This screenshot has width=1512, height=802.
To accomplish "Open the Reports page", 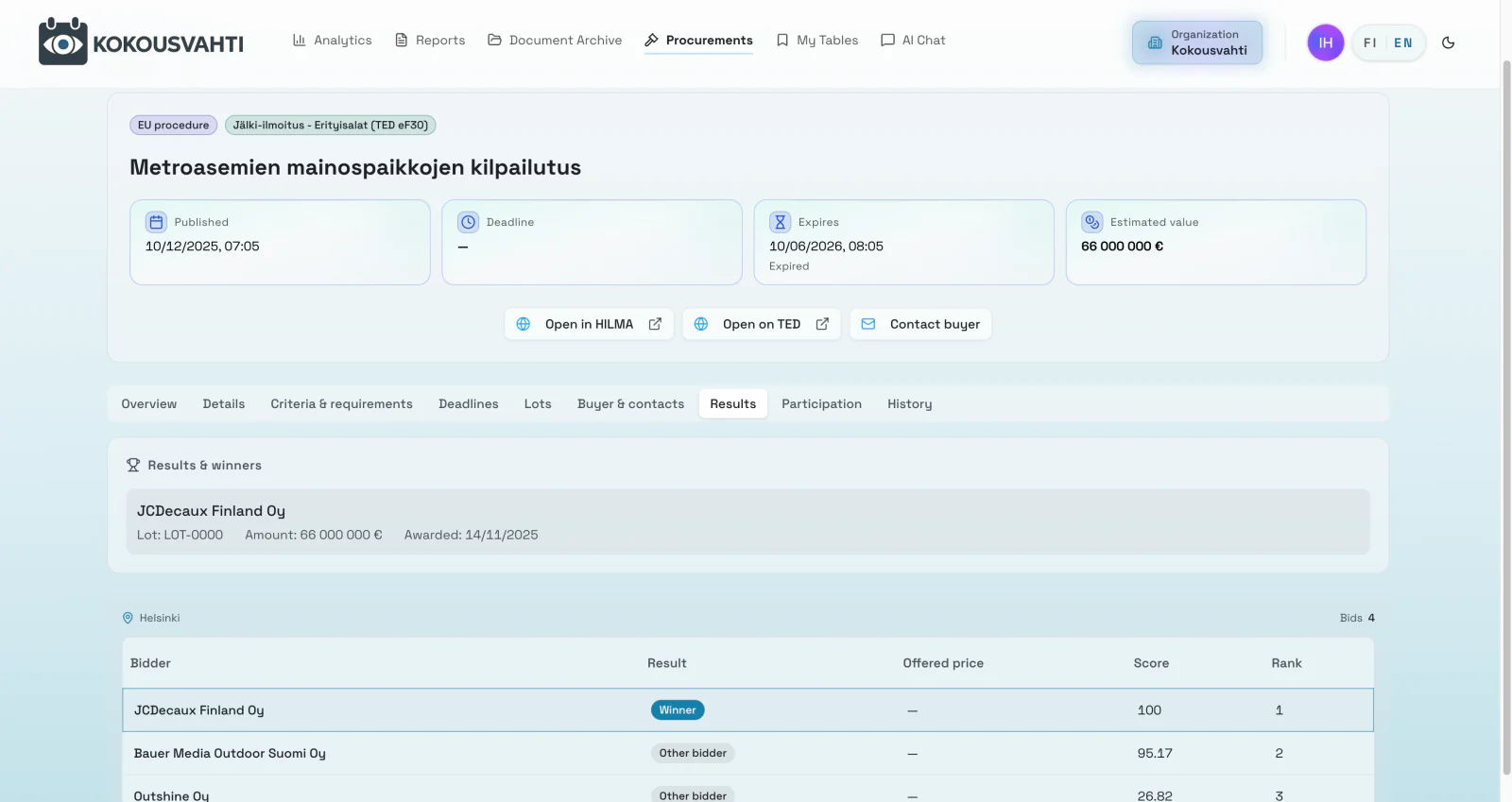I will coord(430,41).
